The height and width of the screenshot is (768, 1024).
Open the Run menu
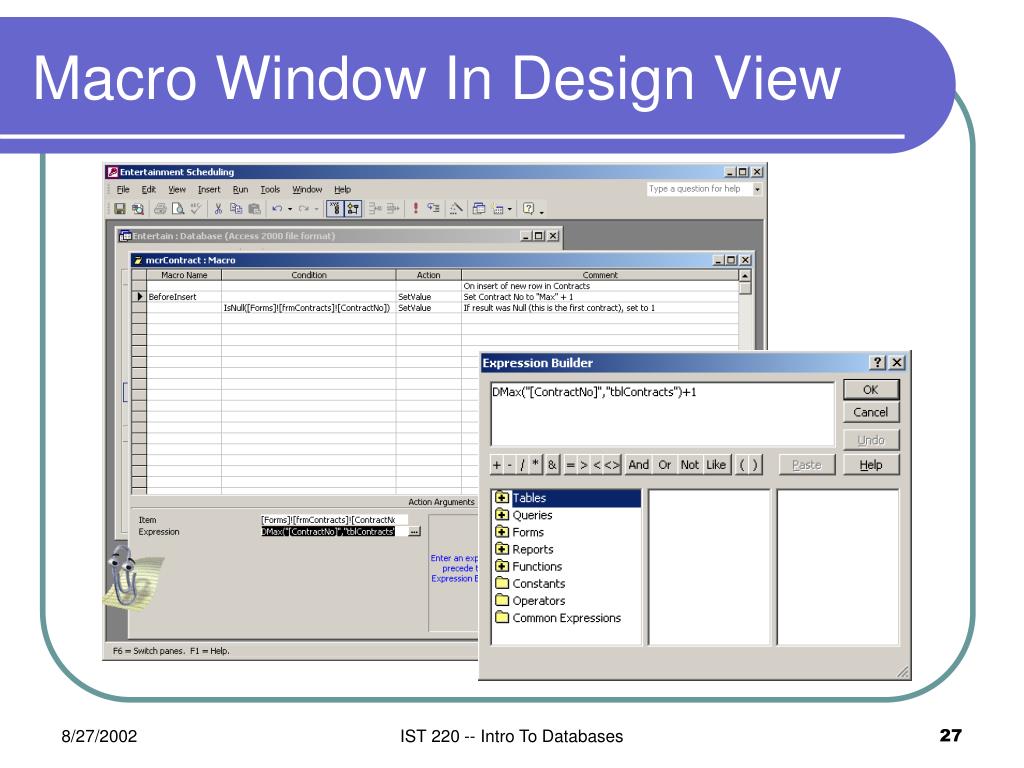(240, 189)
